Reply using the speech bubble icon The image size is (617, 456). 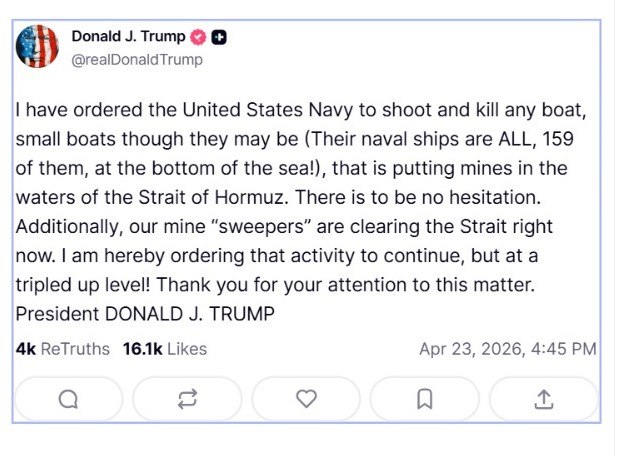click(68, 399)
